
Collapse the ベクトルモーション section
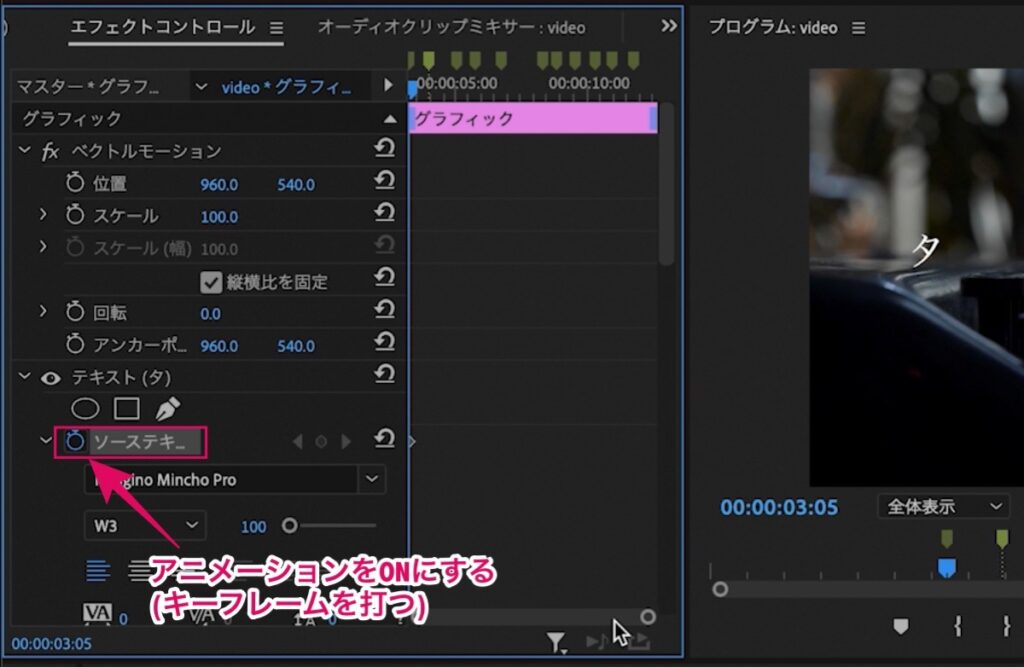pos(25,151)
